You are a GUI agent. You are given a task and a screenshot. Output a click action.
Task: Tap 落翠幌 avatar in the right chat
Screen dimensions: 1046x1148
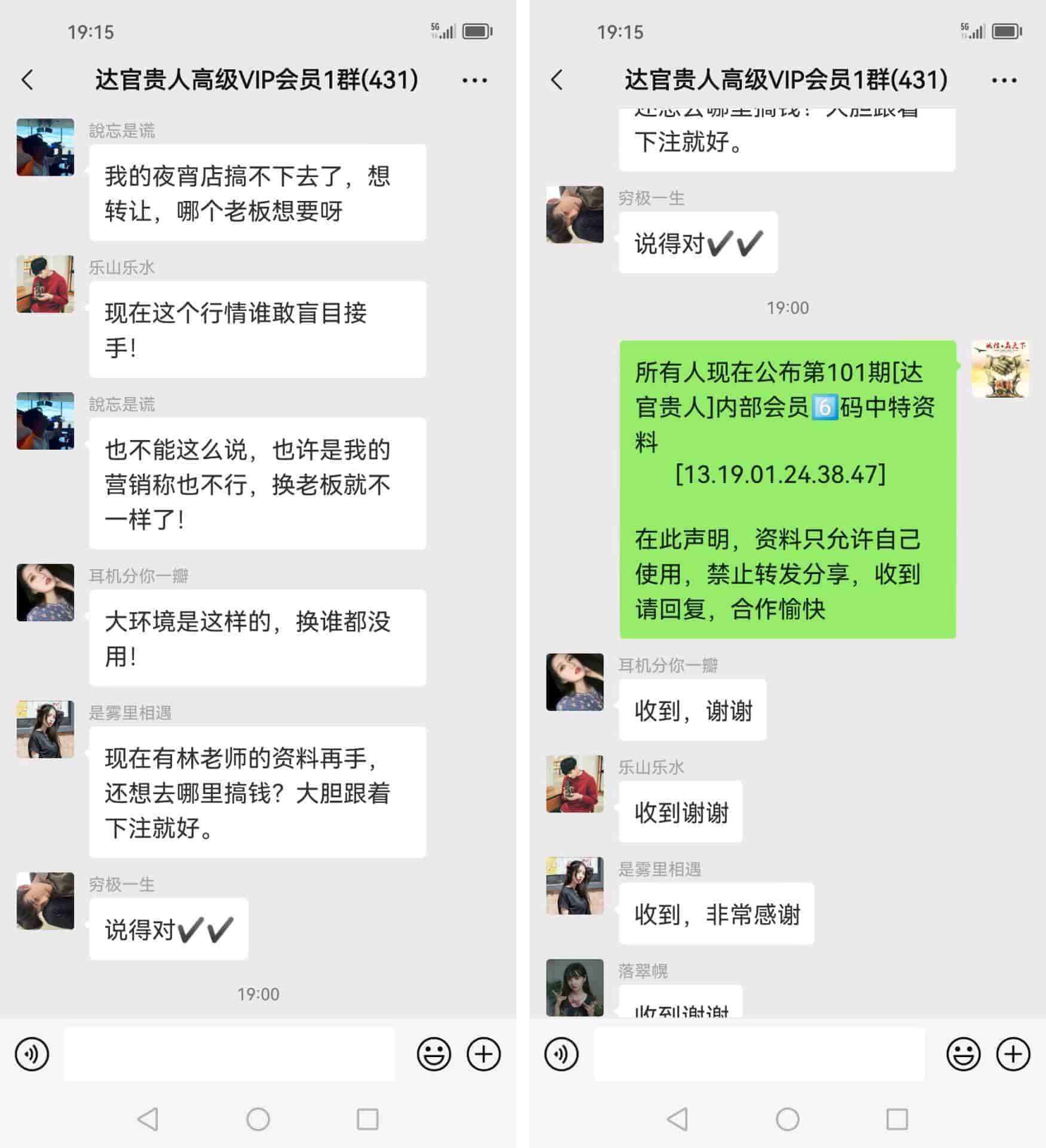click(575, 987)
